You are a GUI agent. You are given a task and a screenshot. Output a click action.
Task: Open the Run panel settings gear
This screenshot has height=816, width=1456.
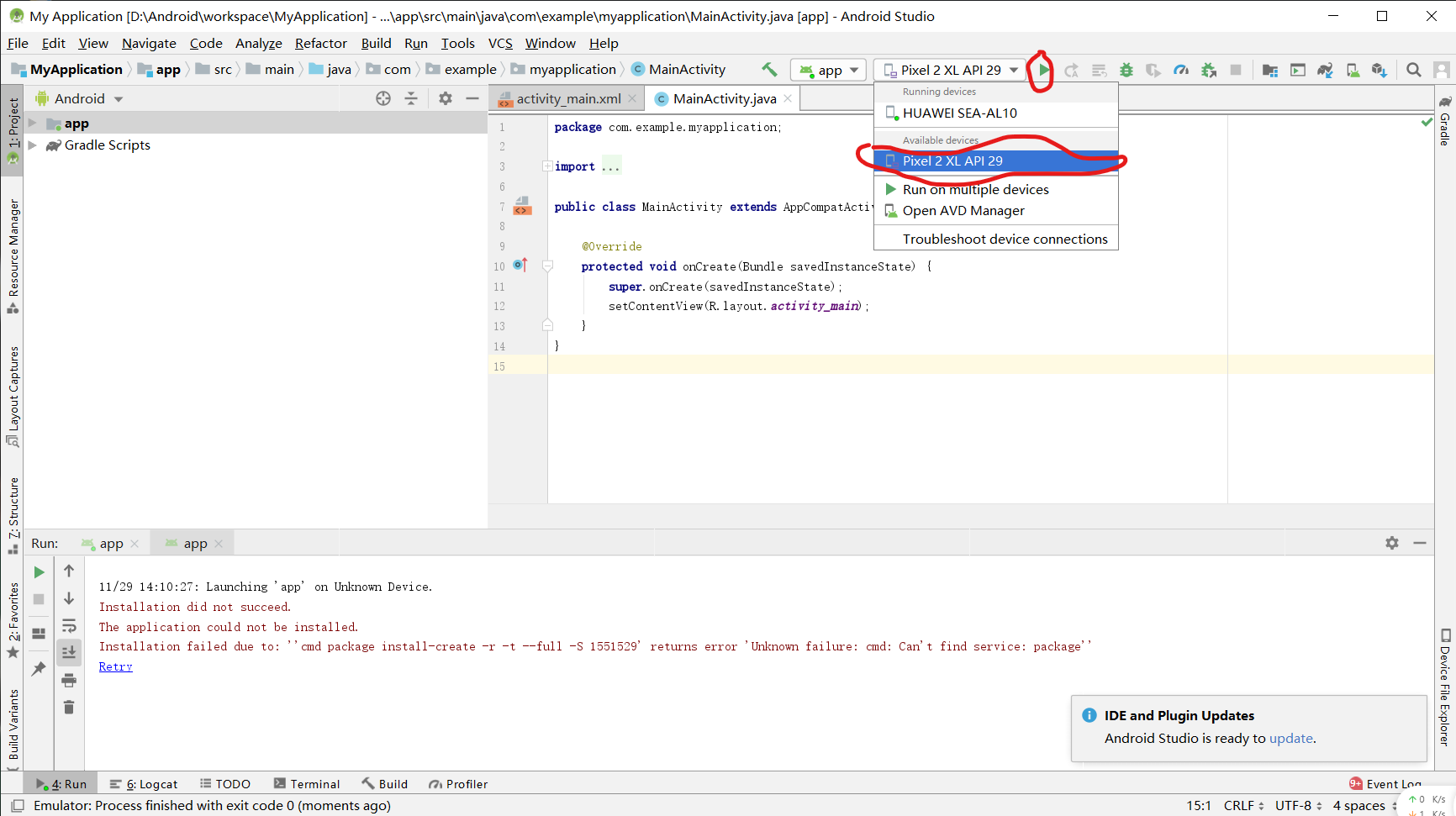(1392, 543)
